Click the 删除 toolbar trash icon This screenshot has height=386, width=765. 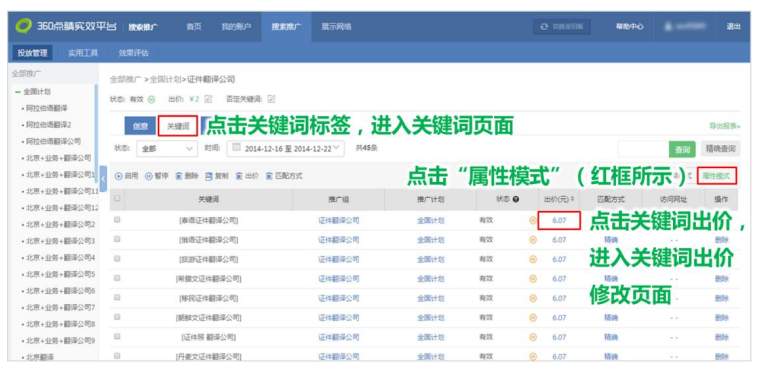point(179,176)
